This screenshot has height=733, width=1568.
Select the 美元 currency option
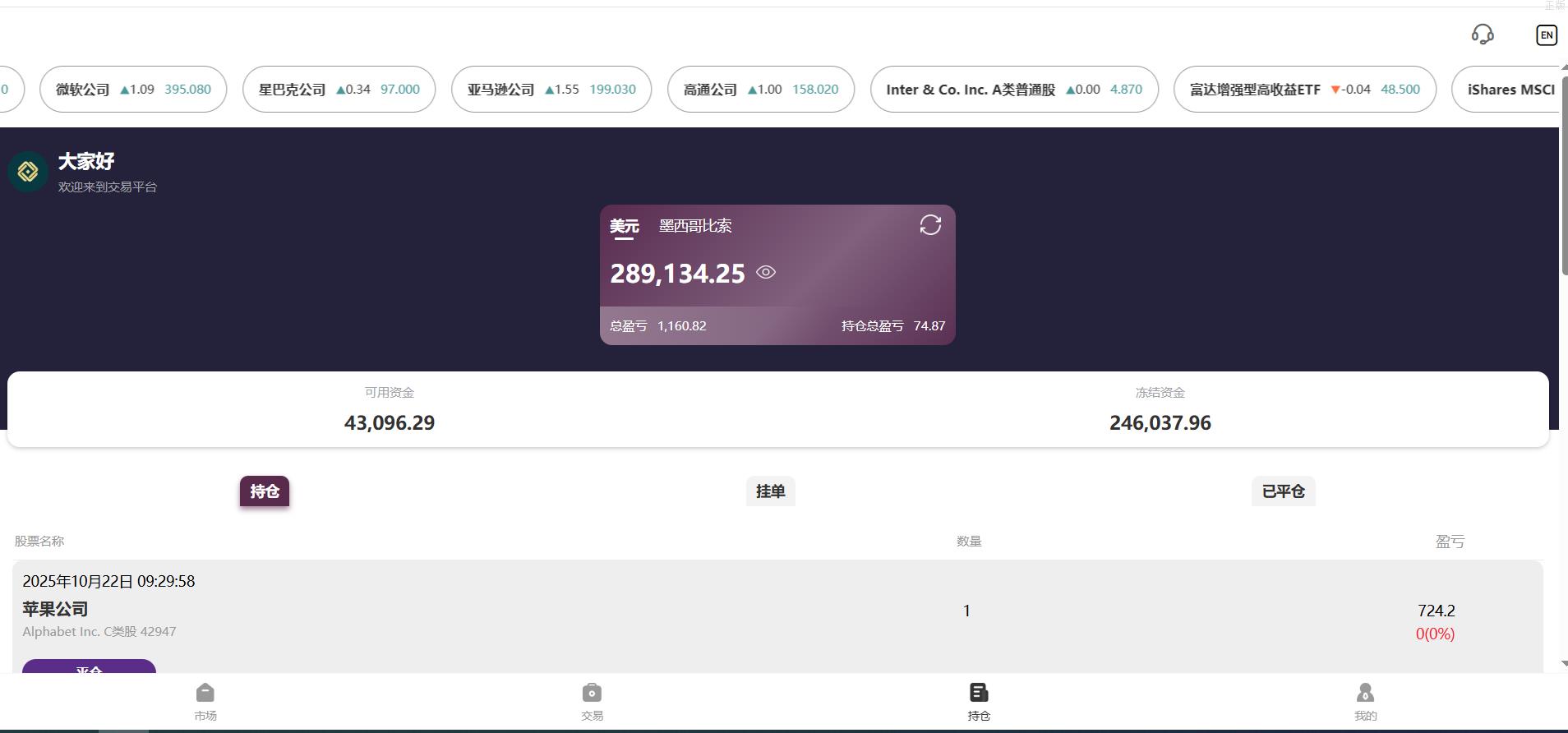coord(624,226)
